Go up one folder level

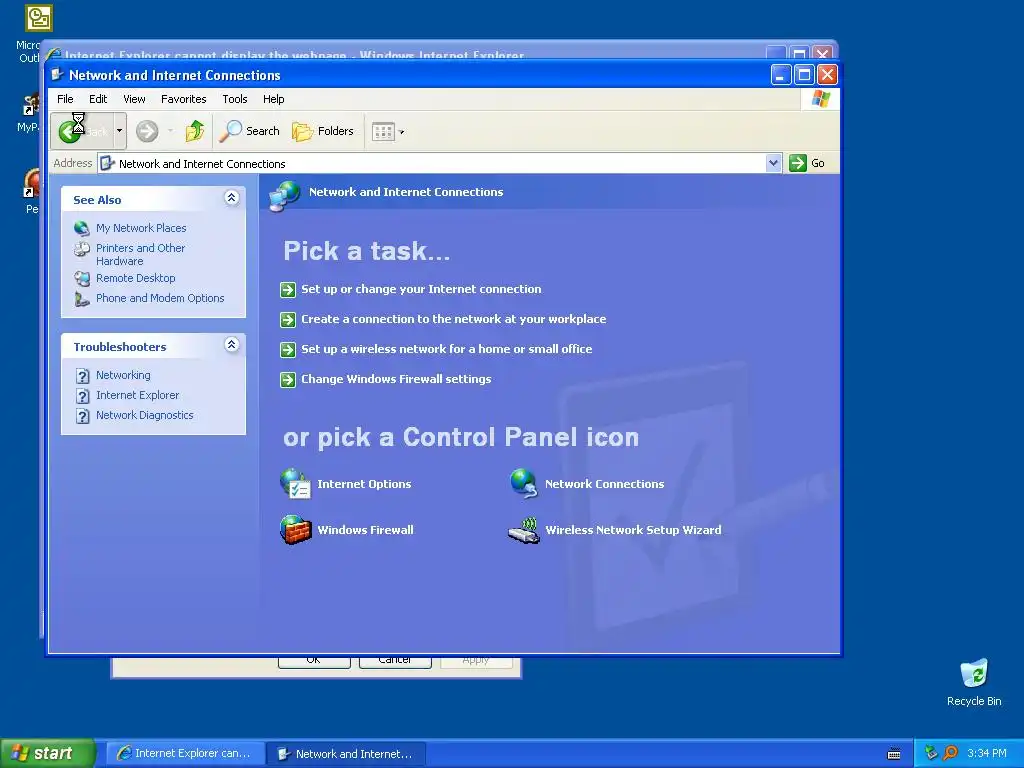click(195, 131)
